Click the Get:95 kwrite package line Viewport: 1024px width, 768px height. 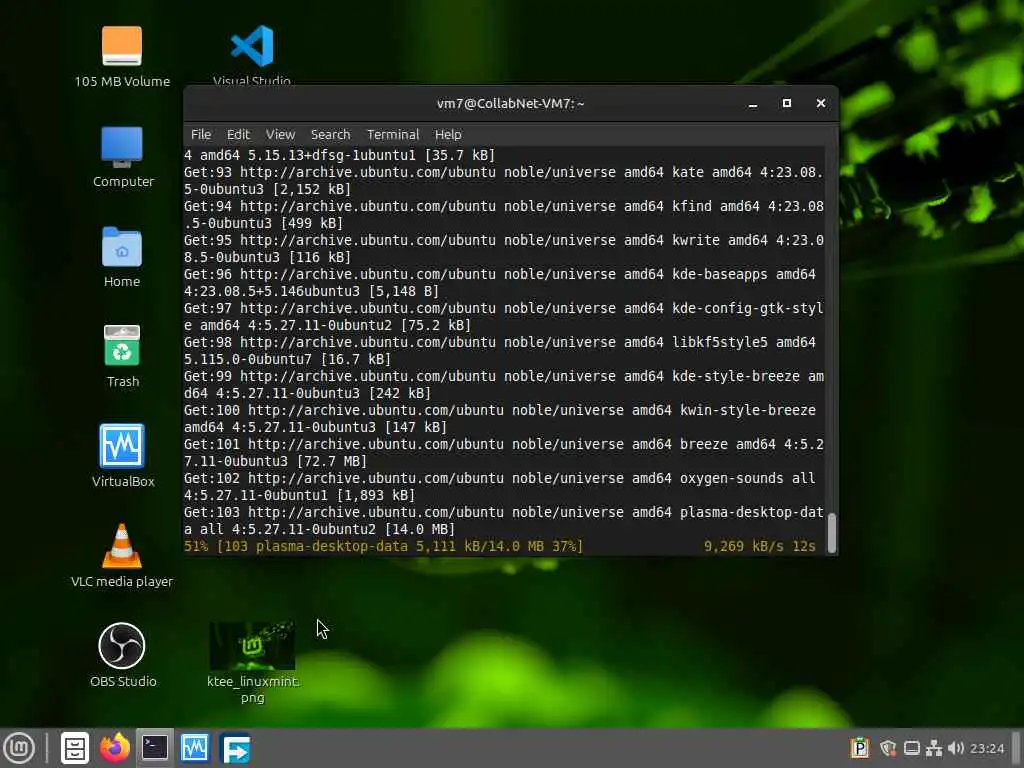(504, 249)
